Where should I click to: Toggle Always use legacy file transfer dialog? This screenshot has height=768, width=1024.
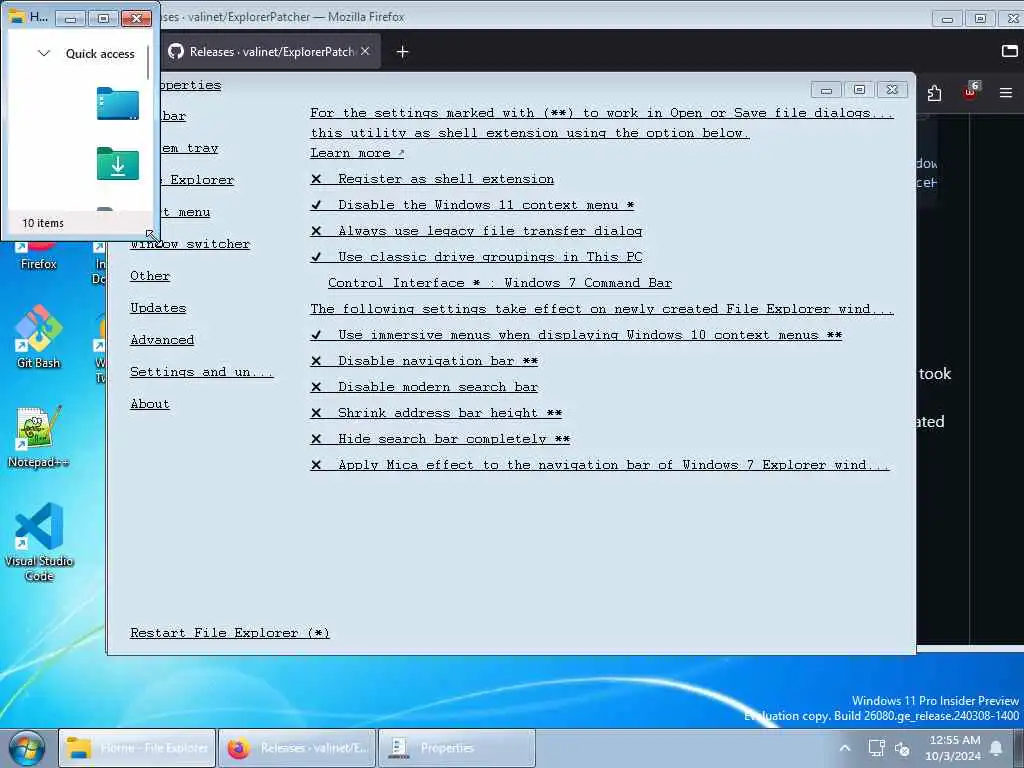point(476,231)
